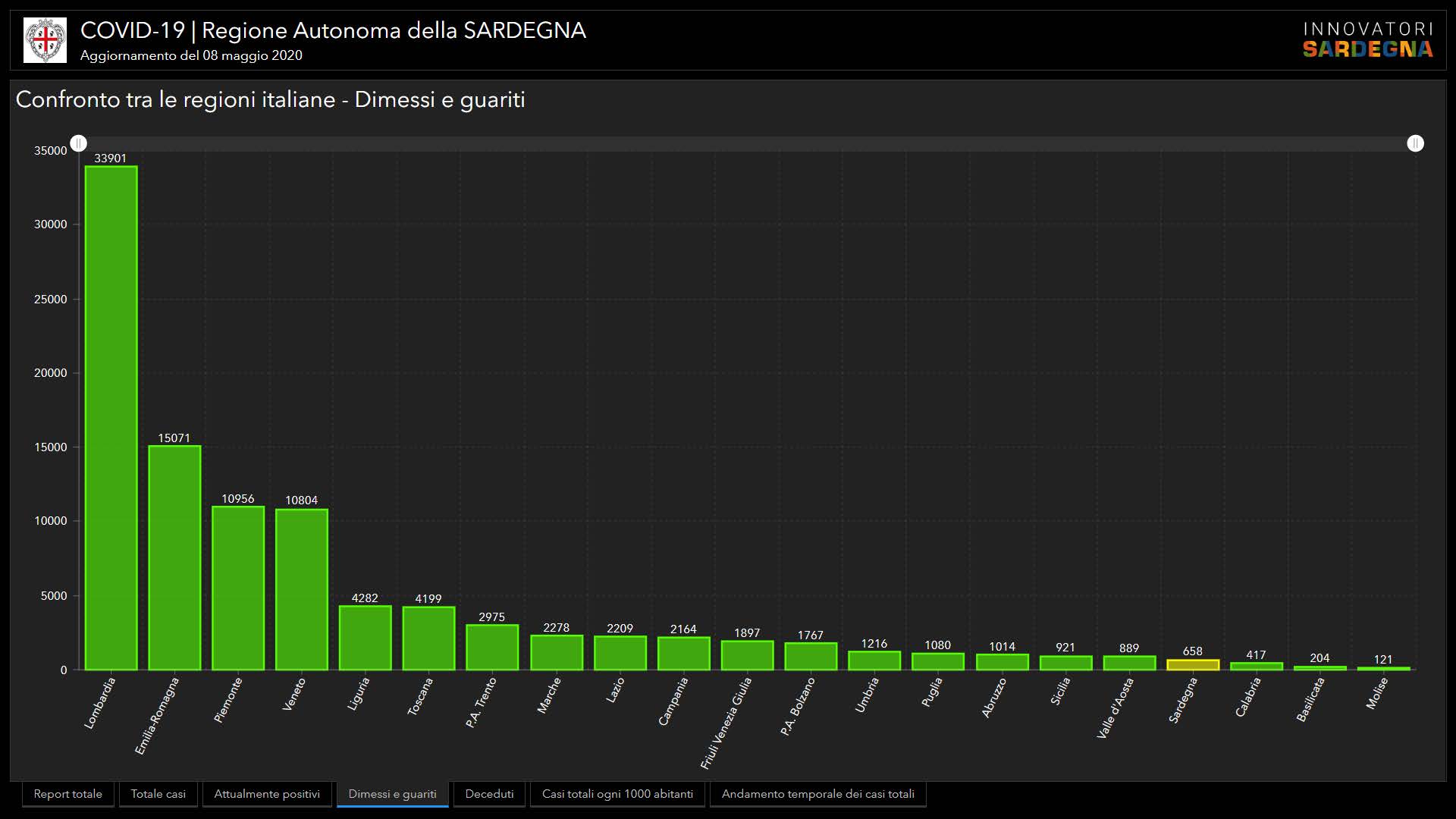Open the Report totale tab
1456x819 pixels.
tap(68, 794)
